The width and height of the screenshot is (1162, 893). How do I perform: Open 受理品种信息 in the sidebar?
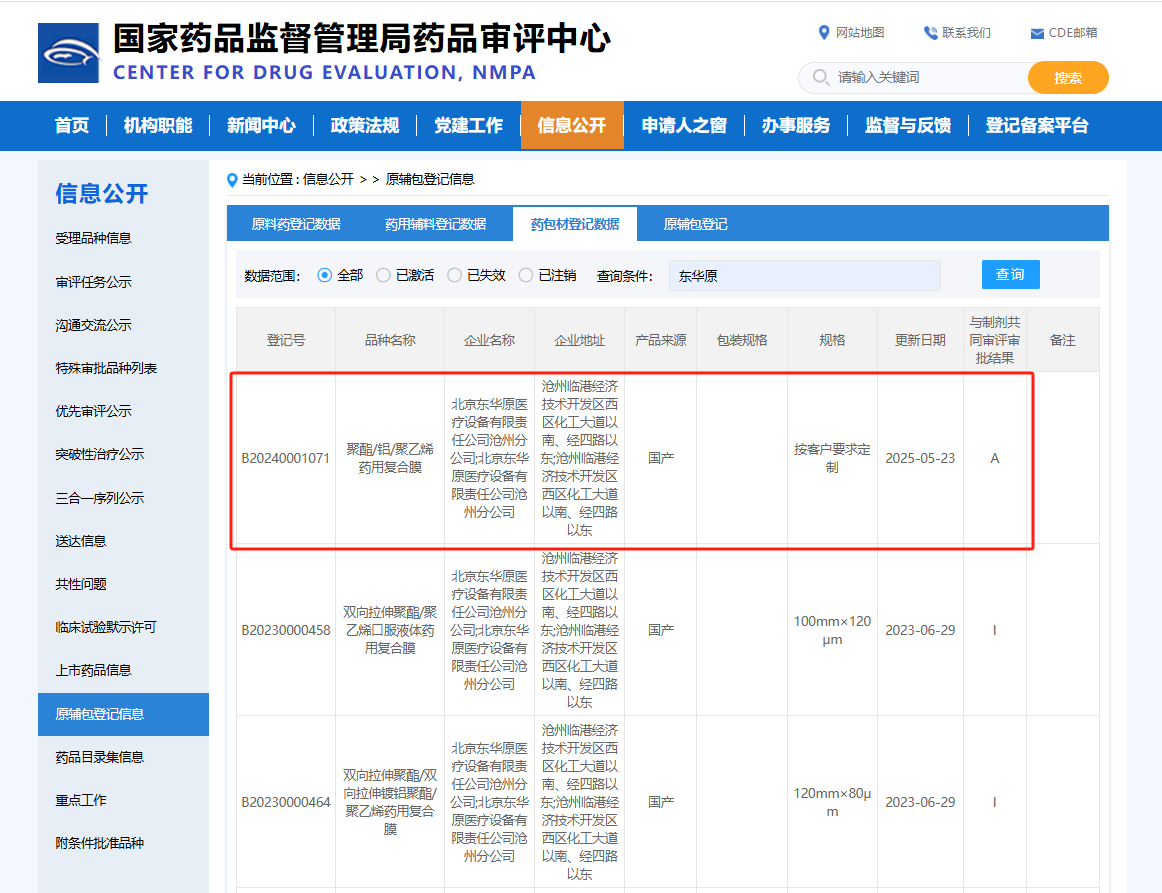(x=93, y=238)
